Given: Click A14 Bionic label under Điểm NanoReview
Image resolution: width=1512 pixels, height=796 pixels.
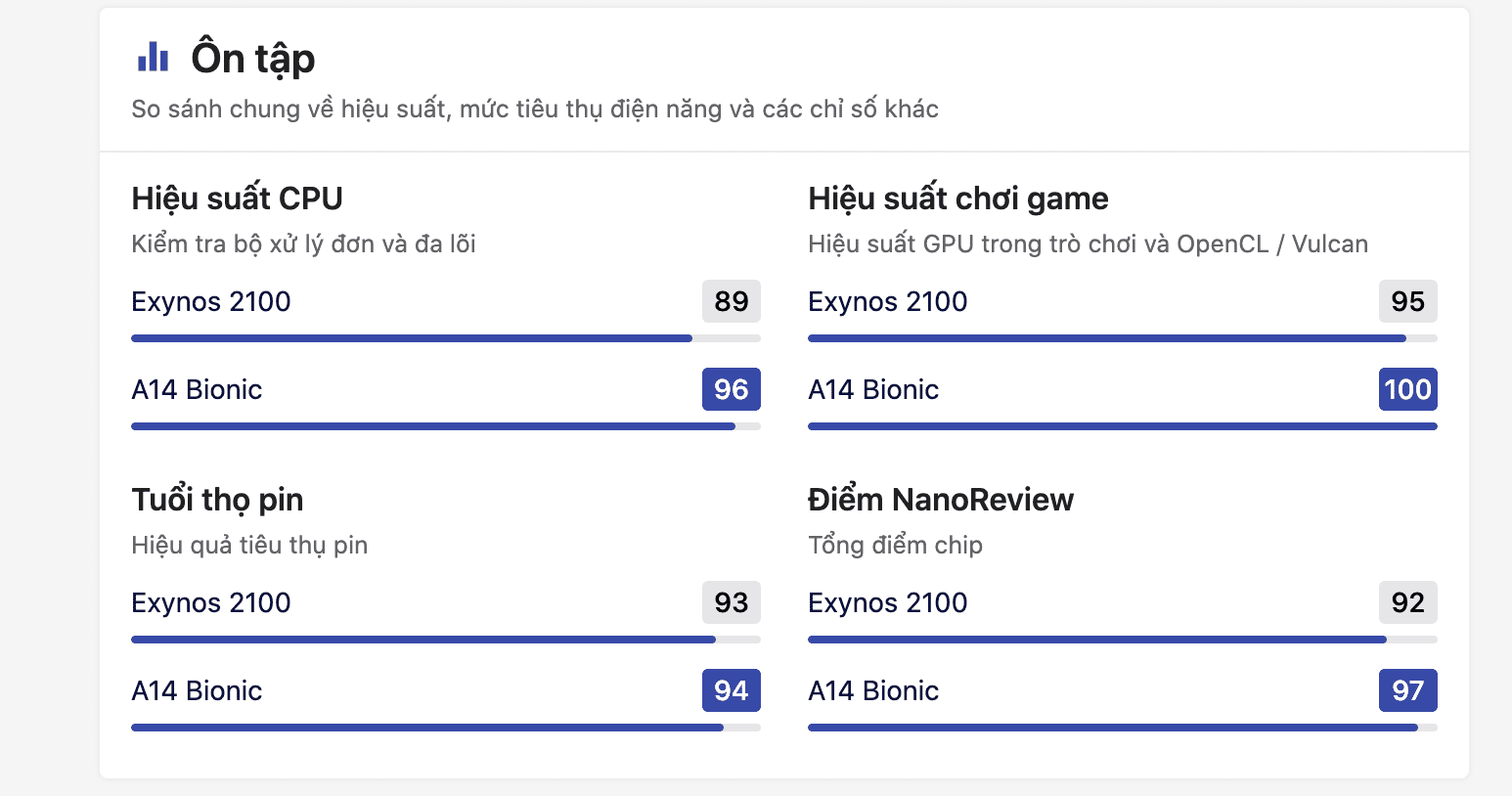Looking at the screenshot, I should [873, 690].
